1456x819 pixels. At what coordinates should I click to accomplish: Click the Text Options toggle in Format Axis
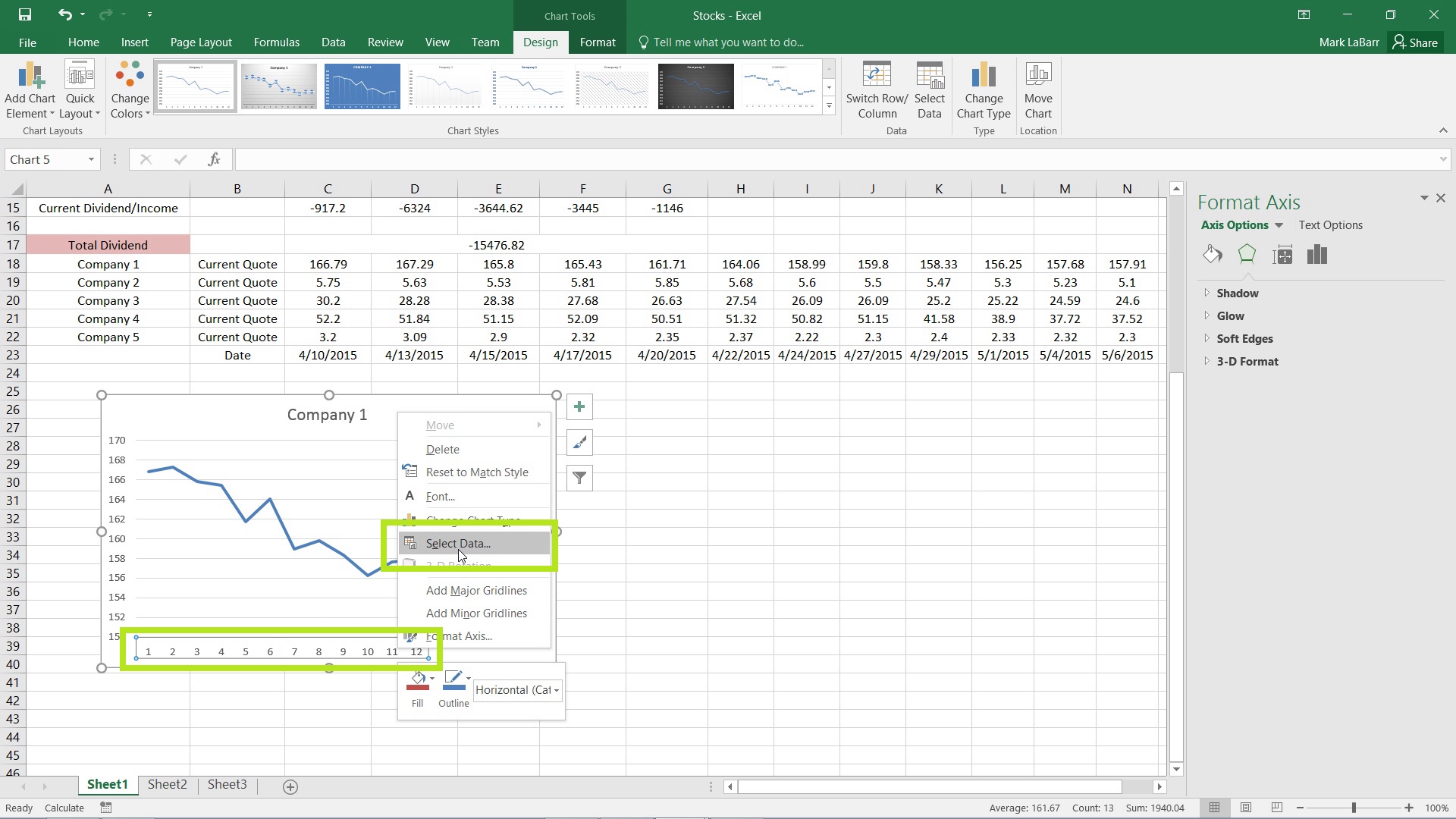(x=1330, y=224)
